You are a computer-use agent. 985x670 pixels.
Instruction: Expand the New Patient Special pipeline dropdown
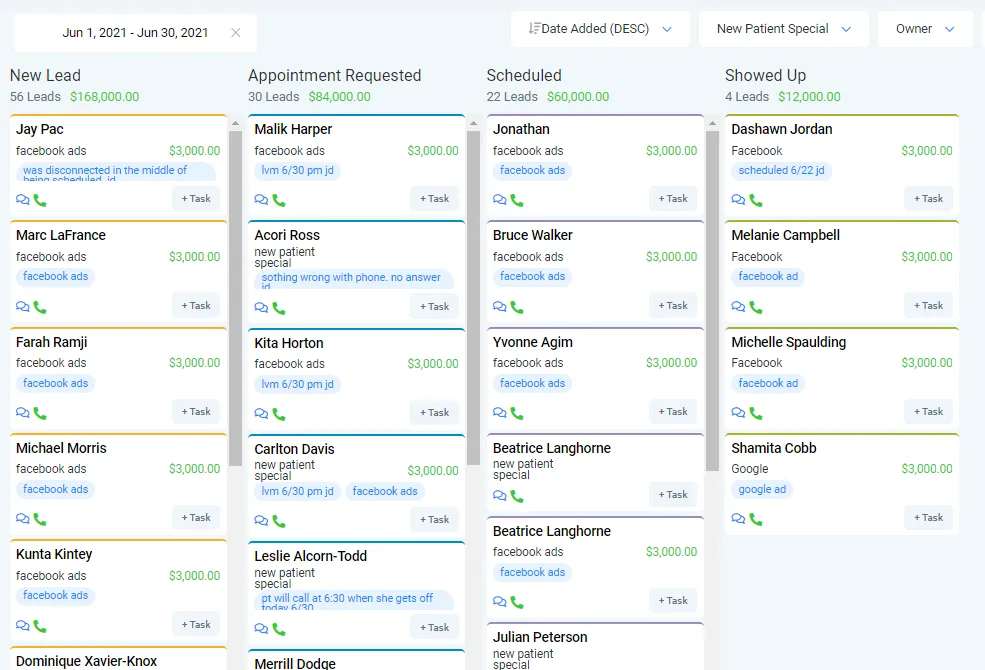[x=783, y=29]
